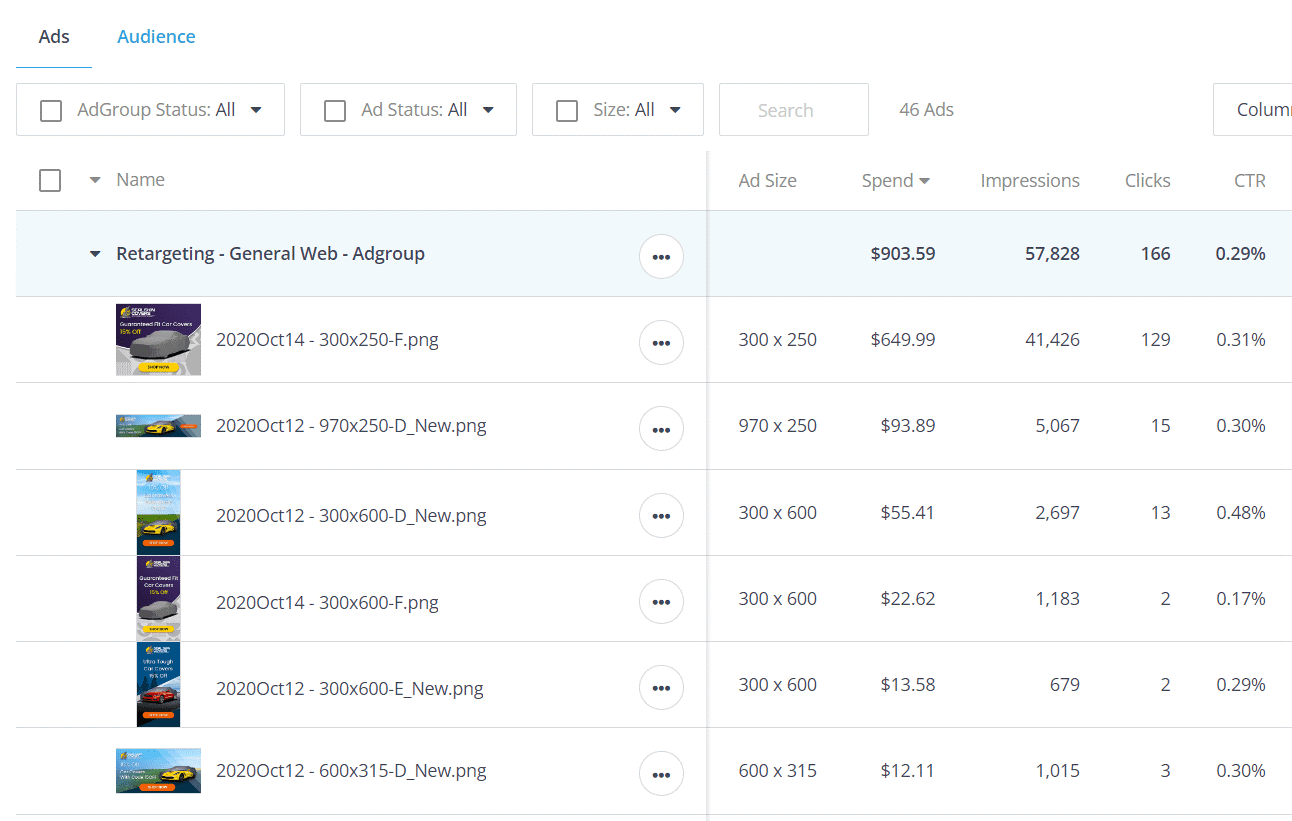The height and width of the screenshot is (821, 1292).
Task: Select ad name 2020Oct12 - 300x600-E_New.png
Action: tap(350, 689)
